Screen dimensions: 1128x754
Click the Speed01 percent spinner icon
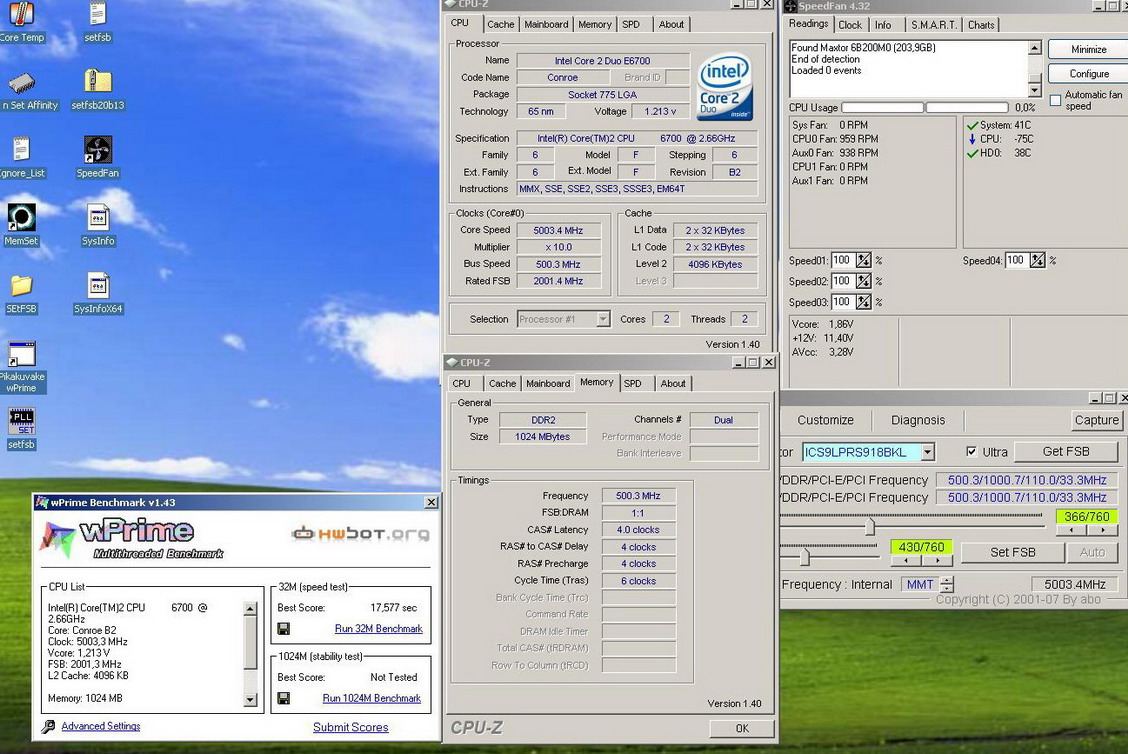pos(863,260)
